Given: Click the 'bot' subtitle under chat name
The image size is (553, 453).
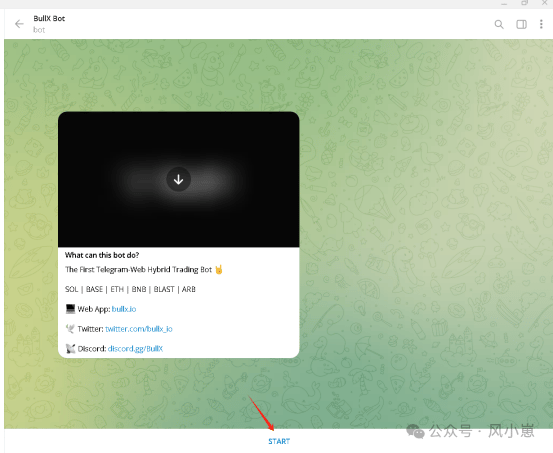Looking at the screenshot, I should pyautogui.click(x=39, y=30).
